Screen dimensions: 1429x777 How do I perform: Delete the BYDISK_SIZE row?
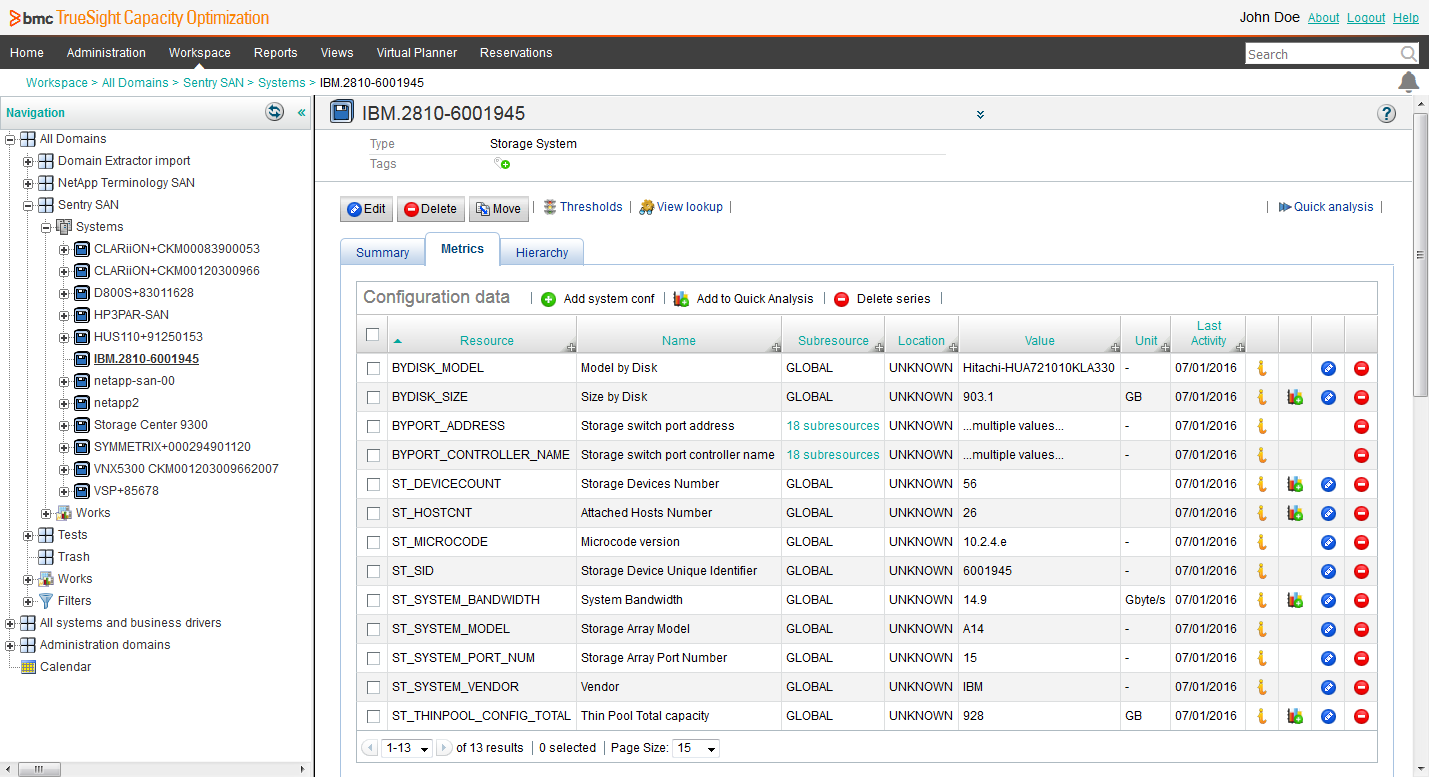[1361, 397]
